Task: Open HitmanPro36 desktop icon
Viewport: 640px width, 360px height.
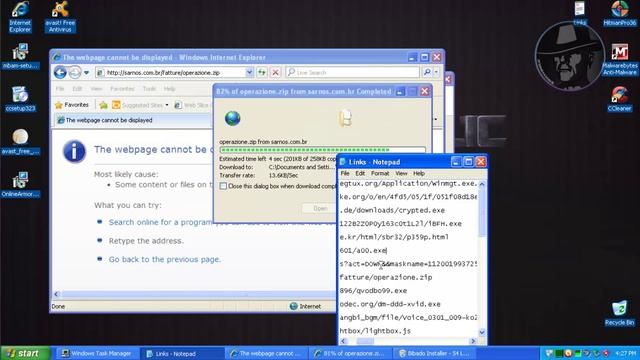Action: tap(620, 14)
